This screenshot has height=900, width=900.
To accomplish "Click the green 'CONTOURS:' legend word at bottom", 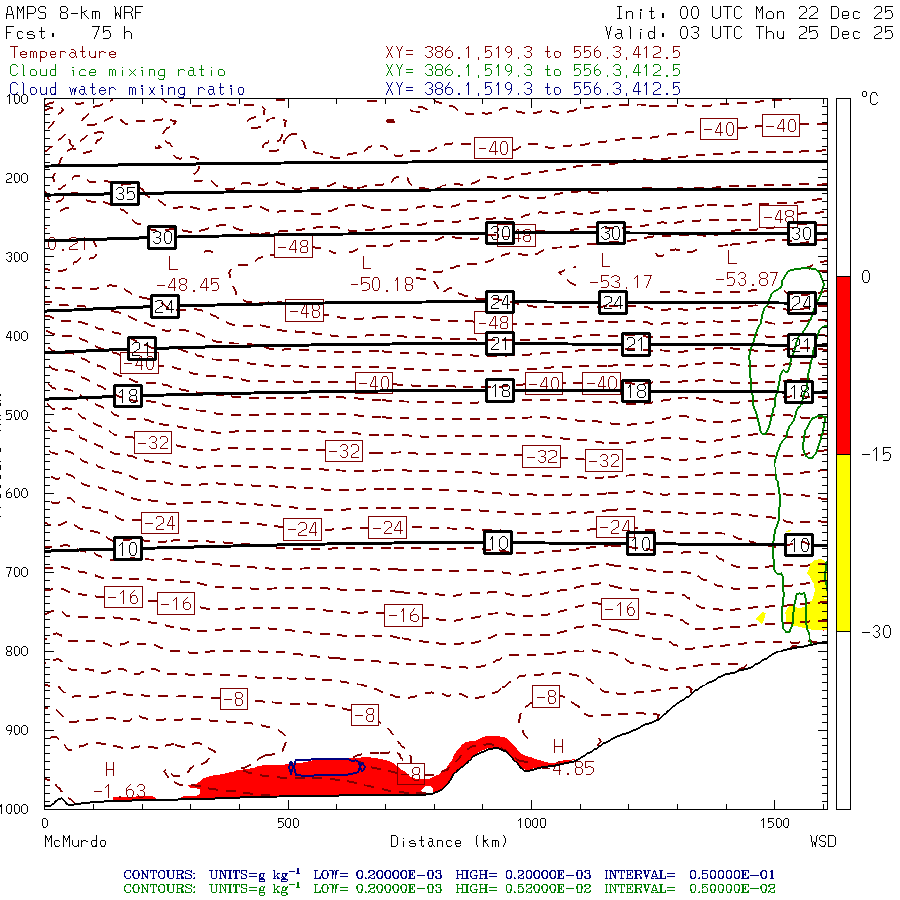I will (x=159, y=889).
